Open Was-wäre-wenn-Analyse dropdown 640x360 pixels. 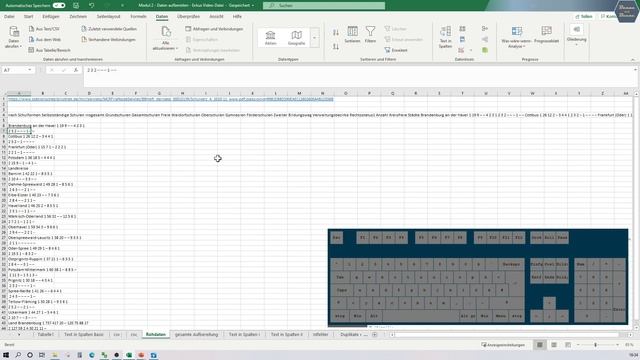[x=516, y=37]
